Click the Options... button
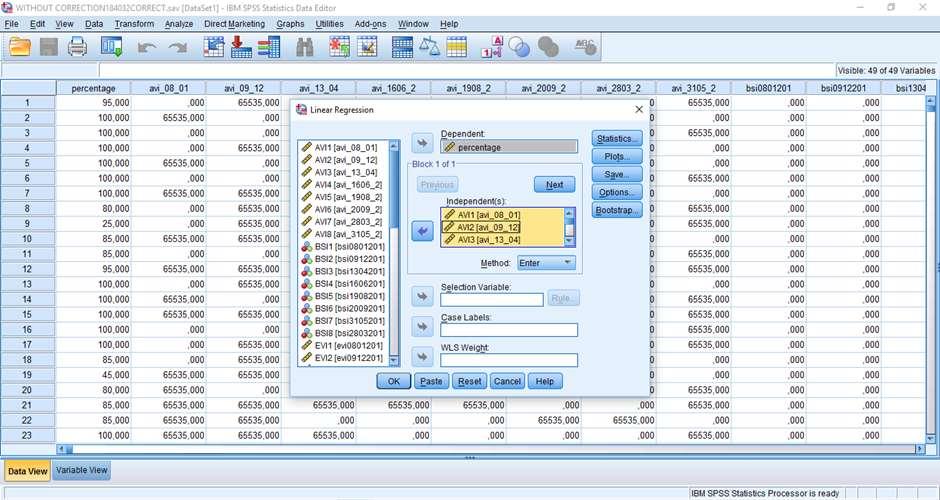The image size is (940, 500). 616,192
